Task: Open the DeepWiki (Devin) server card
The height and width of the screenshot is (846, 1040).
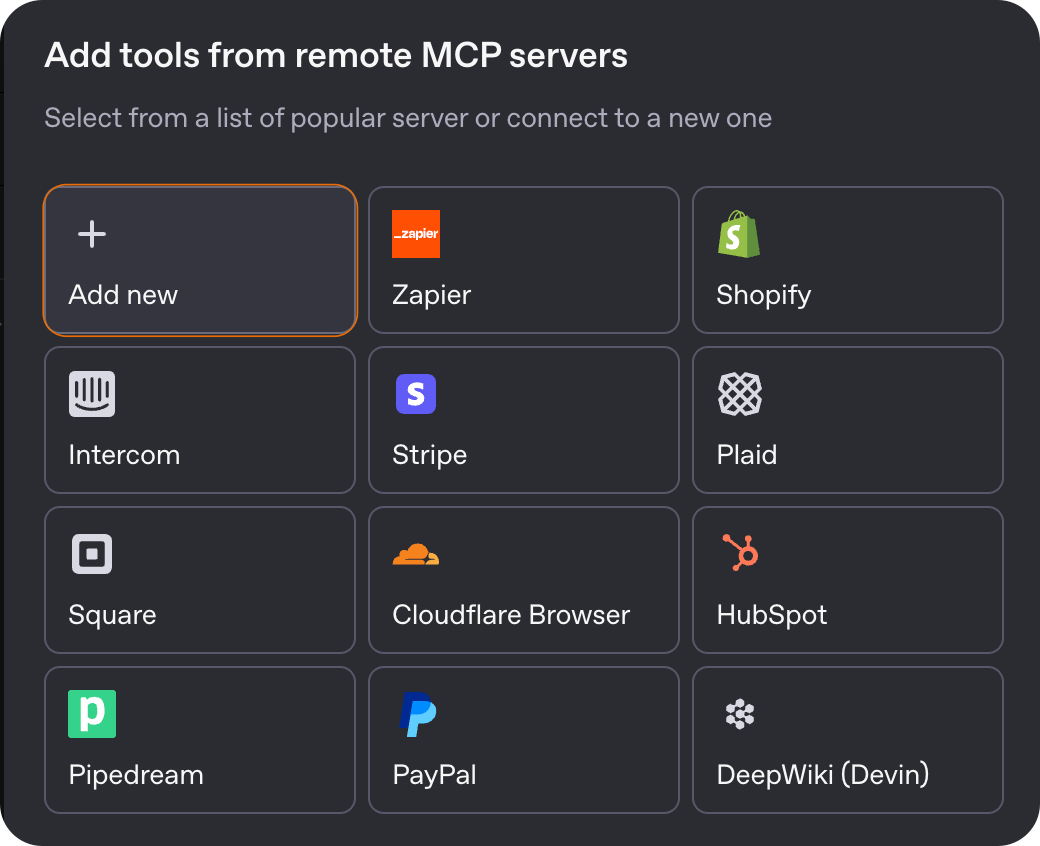Action: [848, 740]
